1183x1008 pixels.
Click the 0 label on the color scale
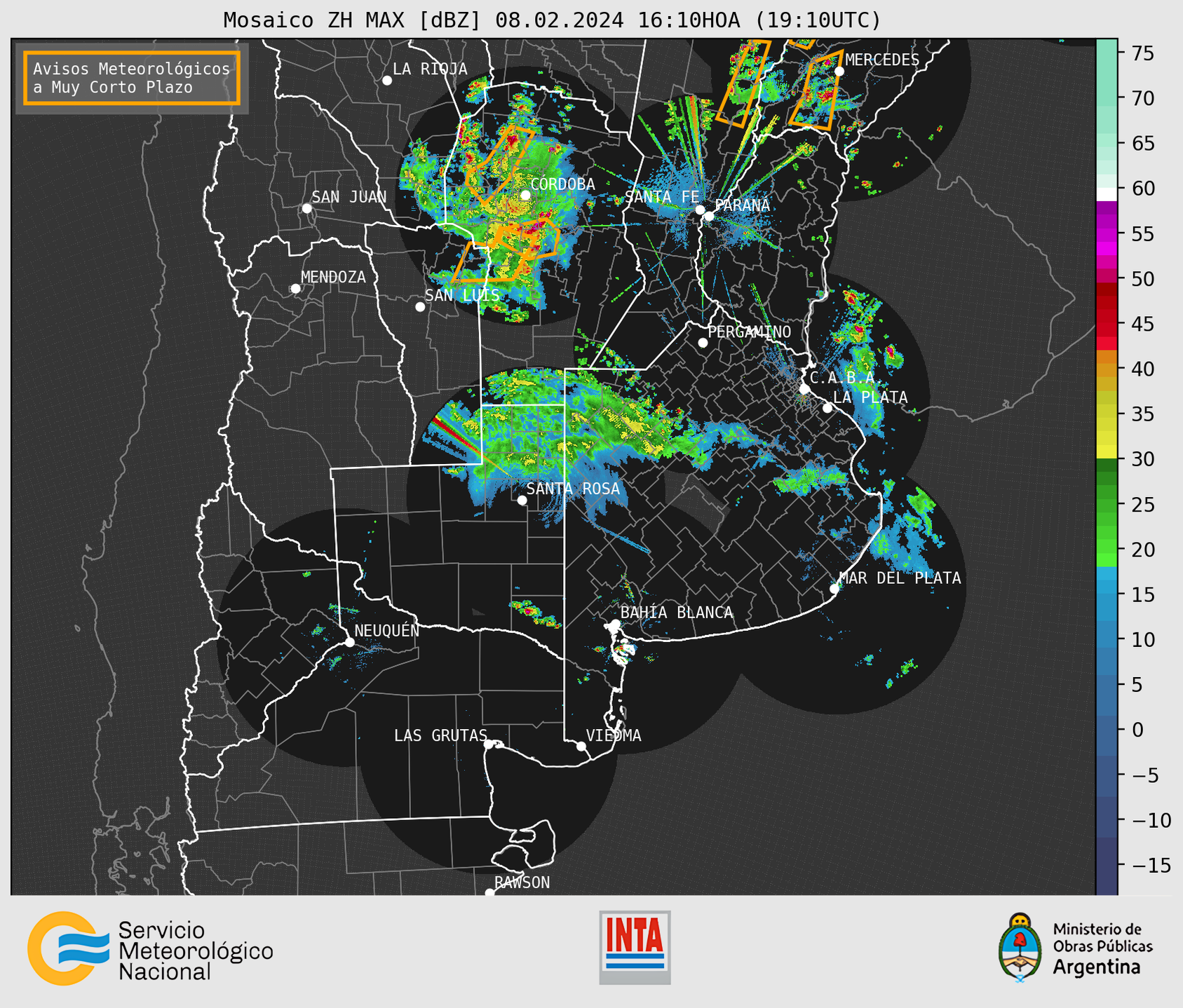tap(1137, 730)
